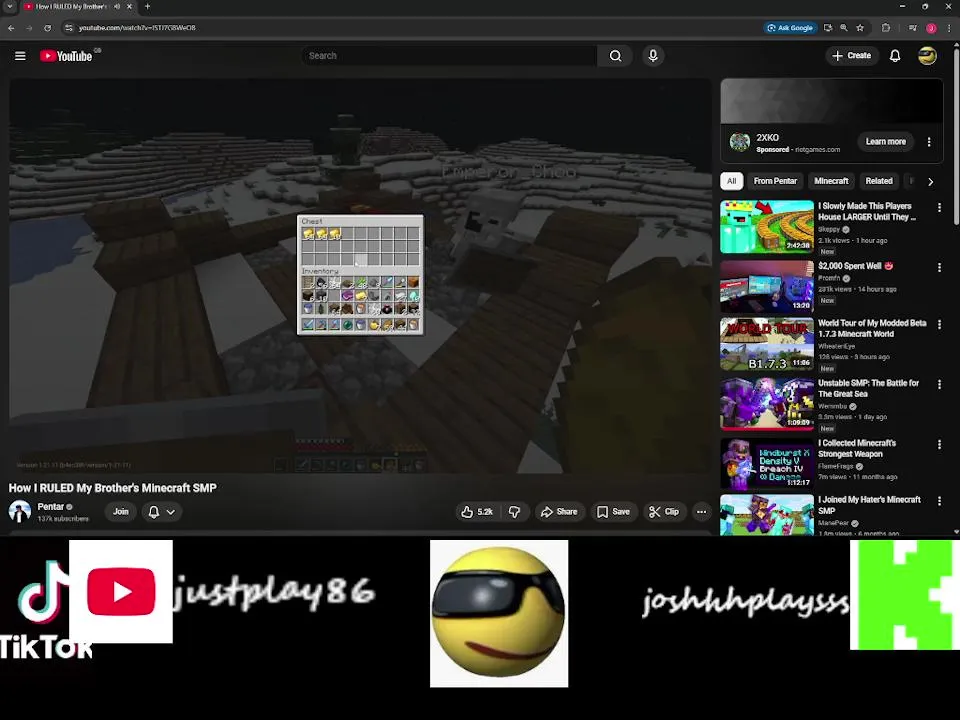The height and width of the screenshot is (720, 960).
Task: Open Unstable SMP Great Sea thumbnail
Action: (x=767, y=403)
